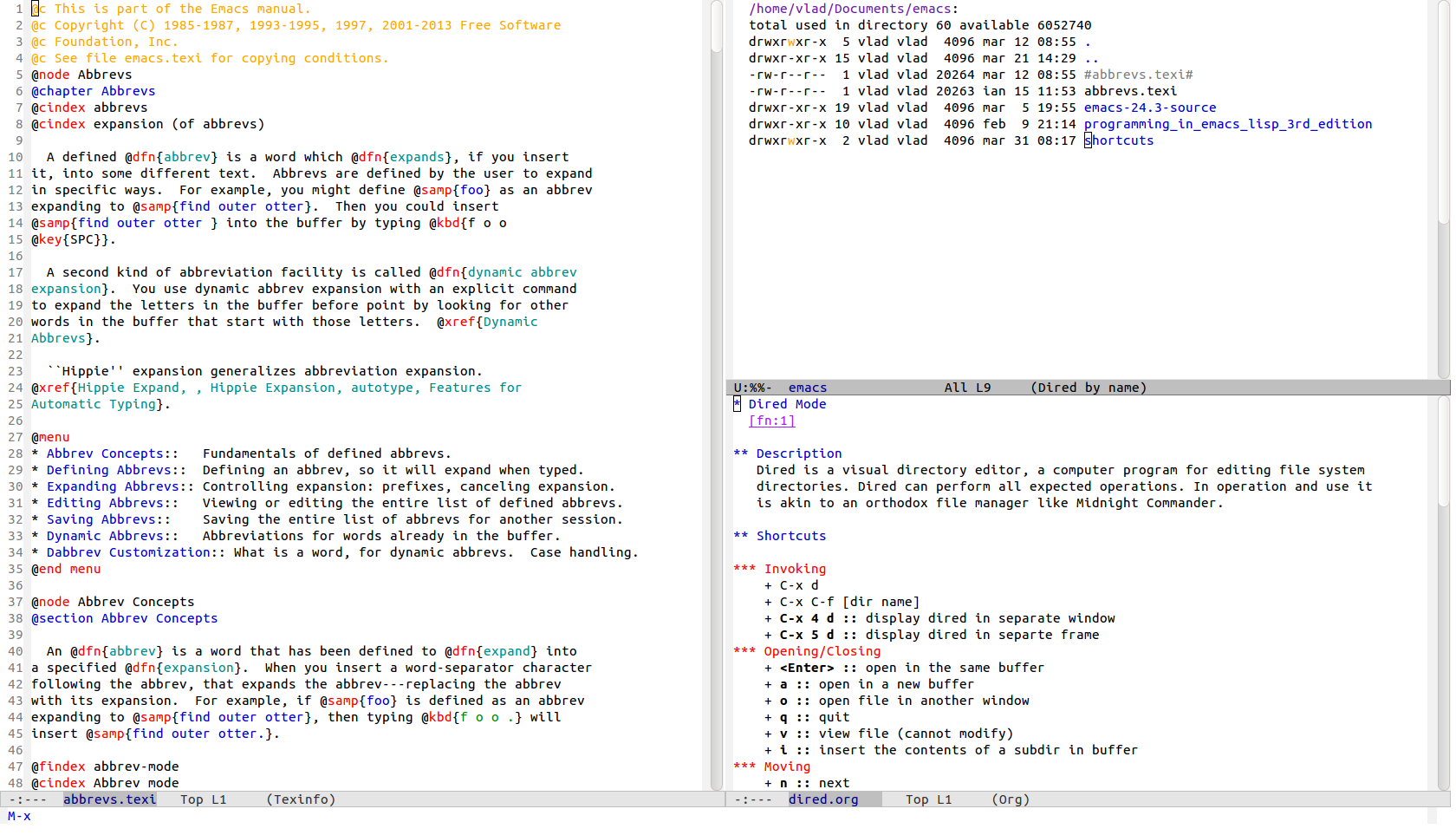
Task: Click the 'C-x C-f [dir name]' list item
Action: point(842,602)
